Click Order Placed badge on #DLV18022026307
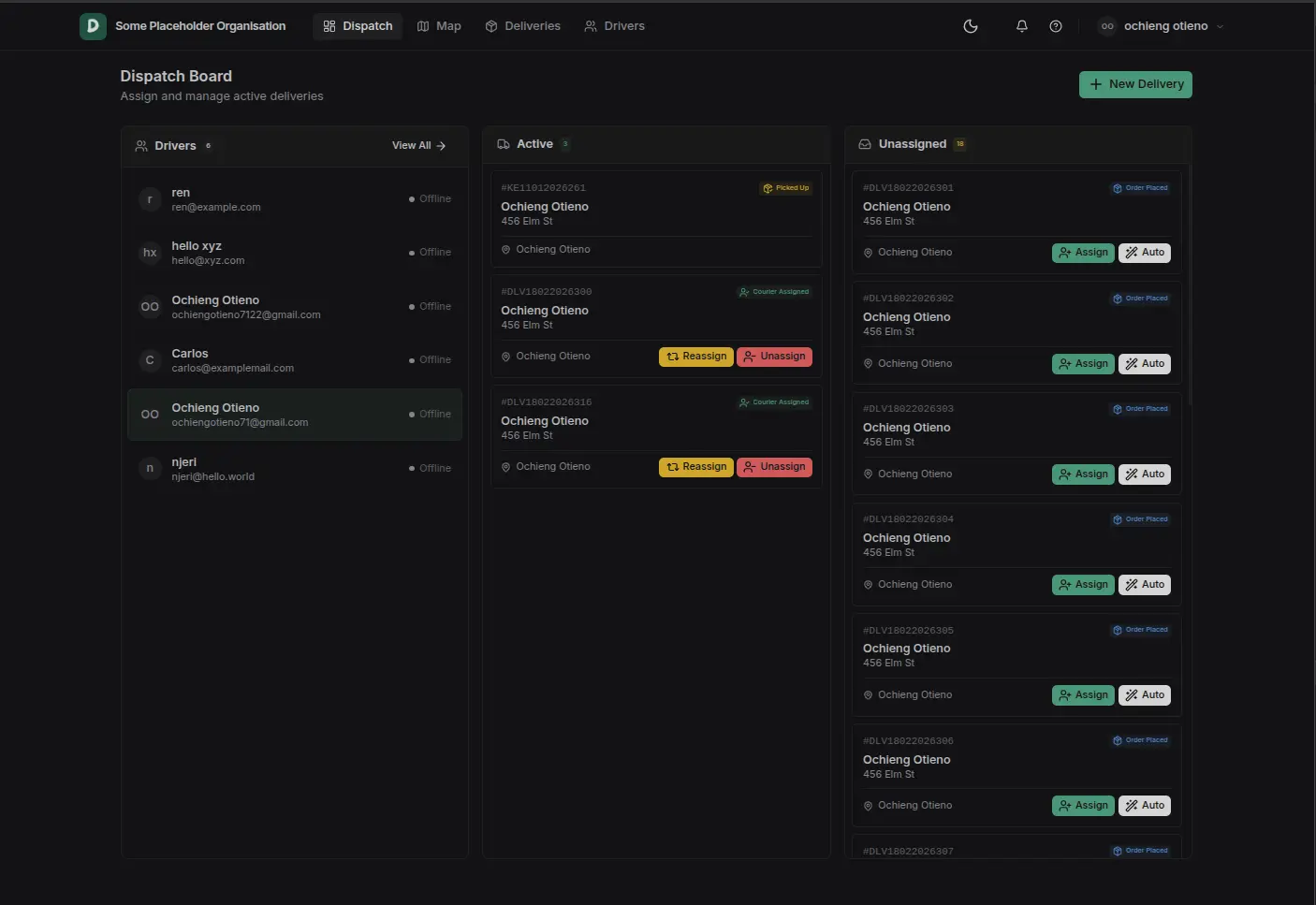Viewport: 1316px width, 905px height. click(1140, 851)
